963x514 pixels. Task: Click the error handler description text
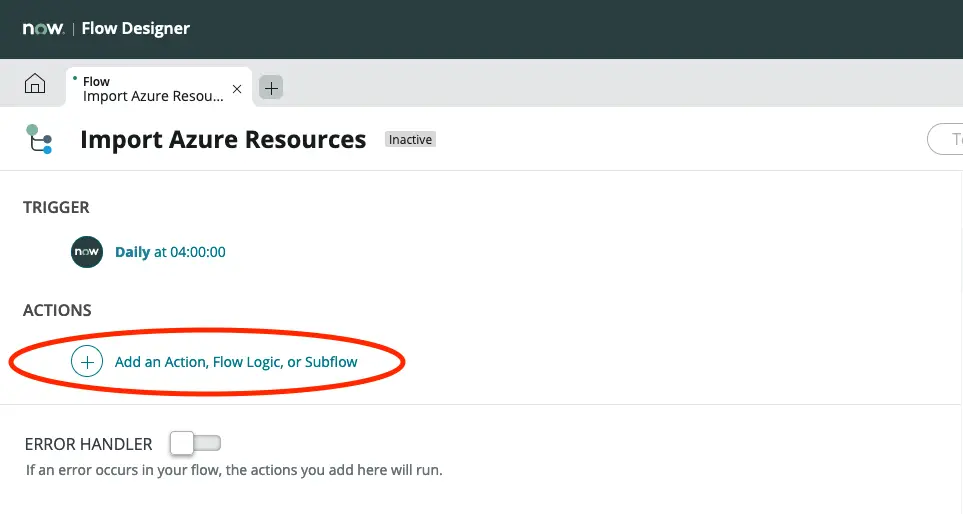233,469
